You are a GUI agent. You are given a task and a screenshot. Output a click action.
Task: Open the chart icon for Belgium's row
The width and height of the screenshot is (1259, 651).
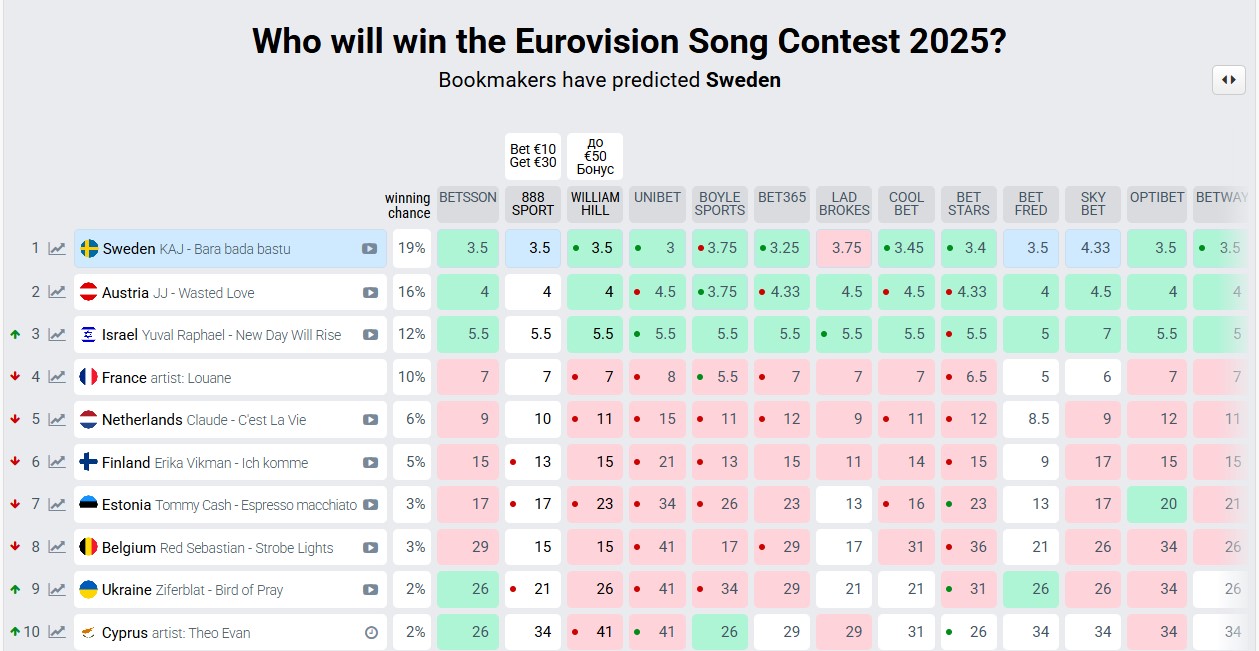[57, 548]
